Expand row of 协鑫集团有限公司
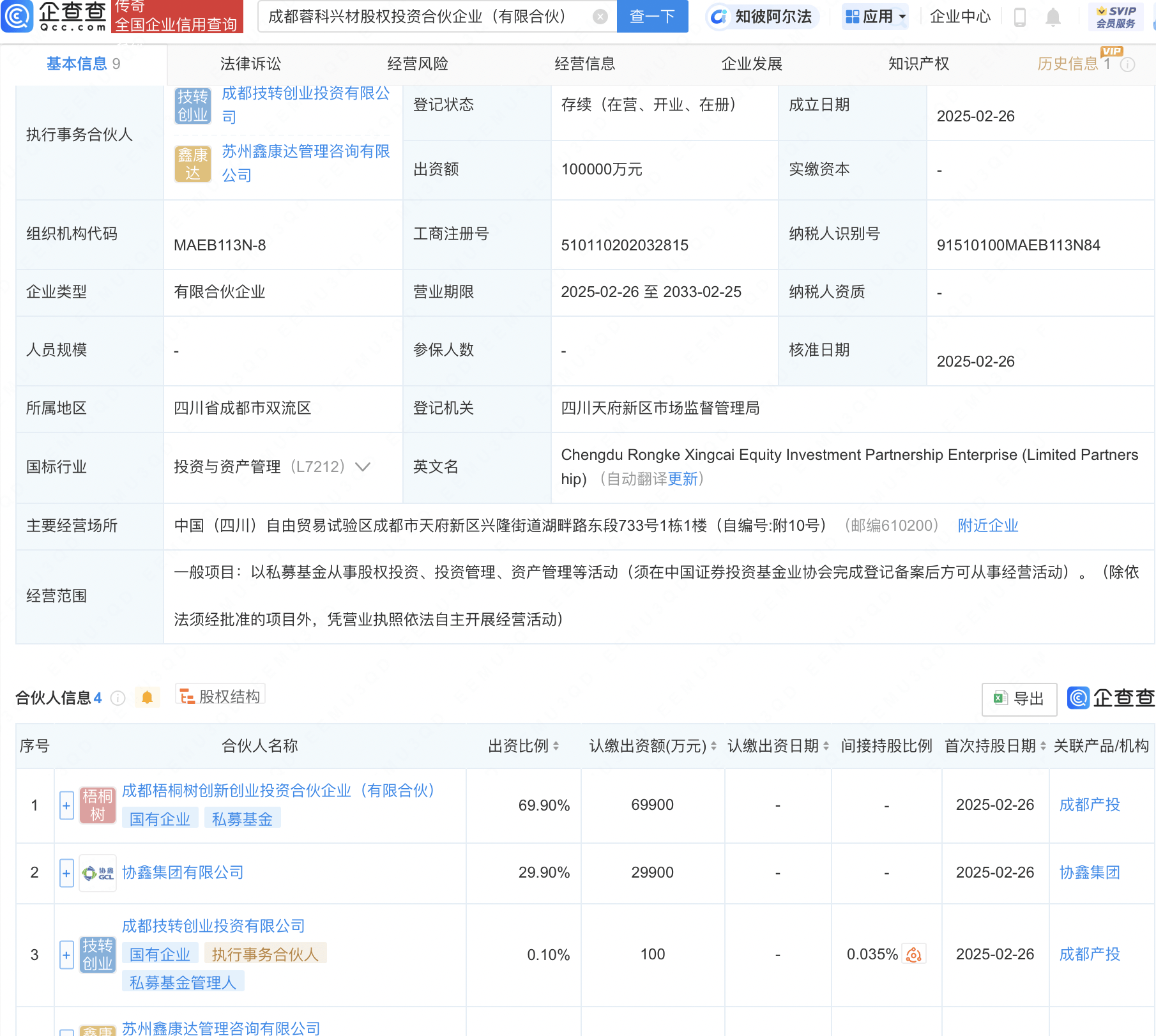 pos(66,873)
